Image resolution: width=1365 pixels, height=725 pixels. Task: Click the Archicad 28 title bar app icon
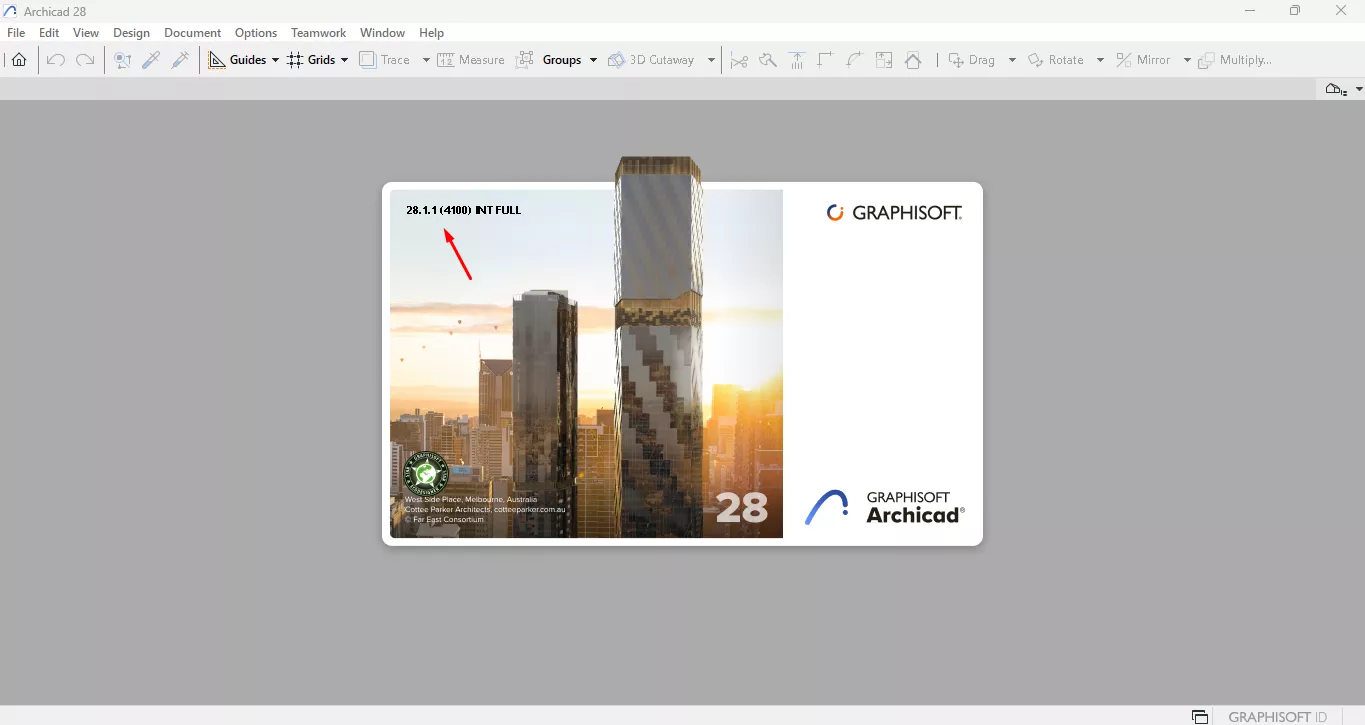(11, 12)
